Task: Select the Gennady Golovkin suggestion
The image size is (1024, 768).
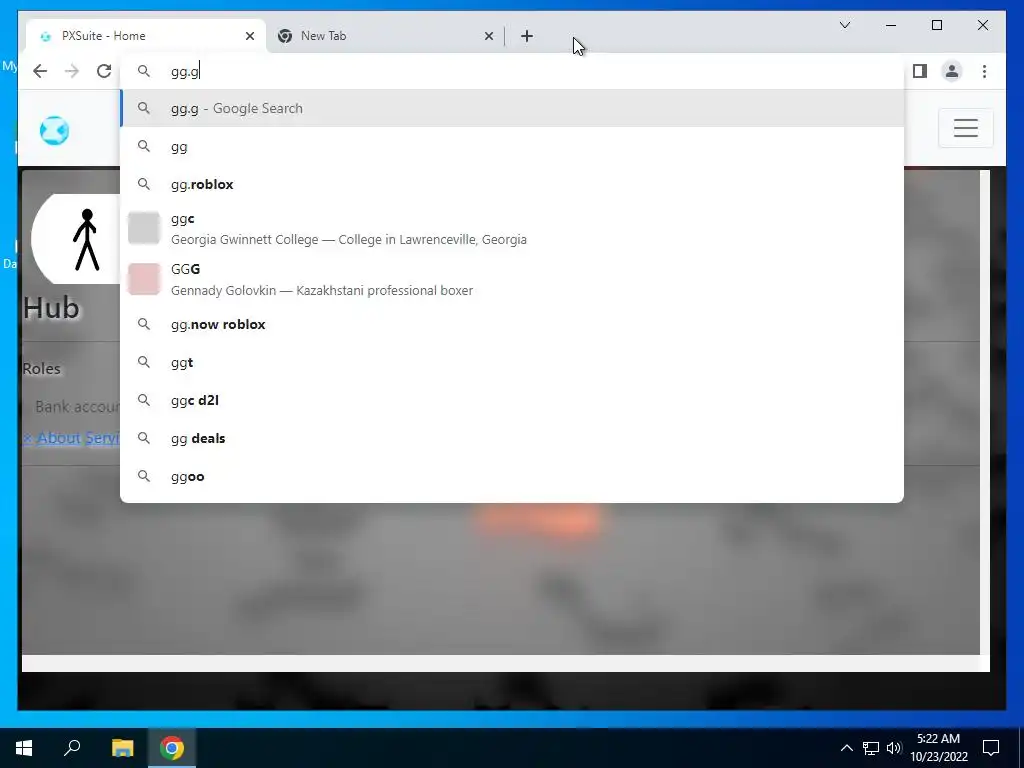Action: pyautogui.click(x=512, y=280)
